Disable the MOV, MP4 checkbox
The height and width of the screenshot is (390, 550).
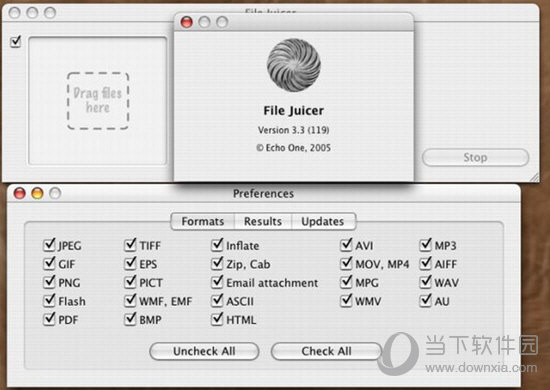tap(346, 263)
